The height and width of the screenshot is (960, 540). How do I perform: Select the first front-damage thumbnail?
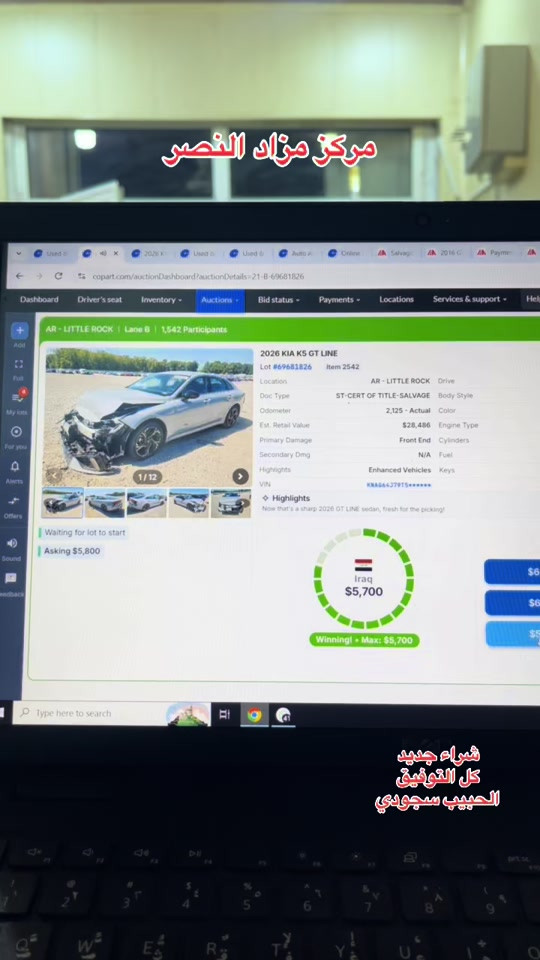[62, 503]
